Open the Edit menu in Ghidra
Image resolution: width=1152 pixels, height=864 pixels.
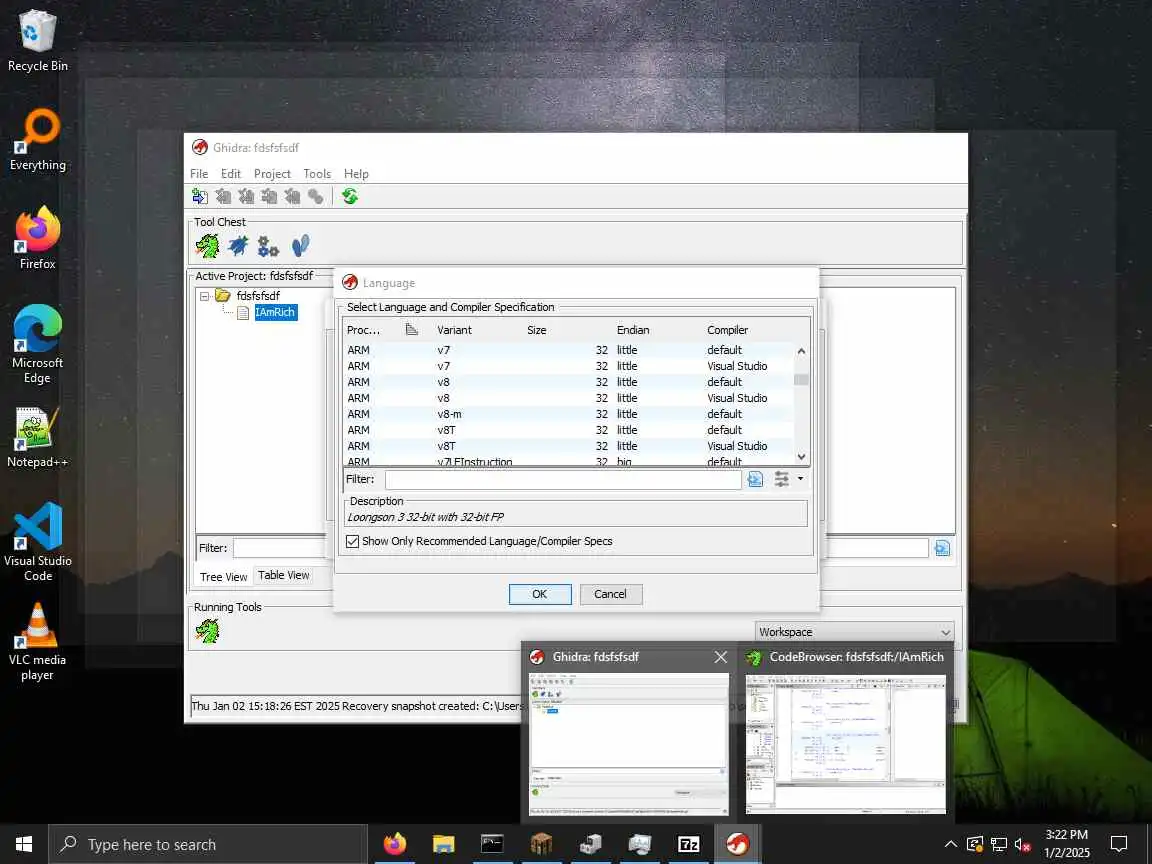click(x=231, y=174)
